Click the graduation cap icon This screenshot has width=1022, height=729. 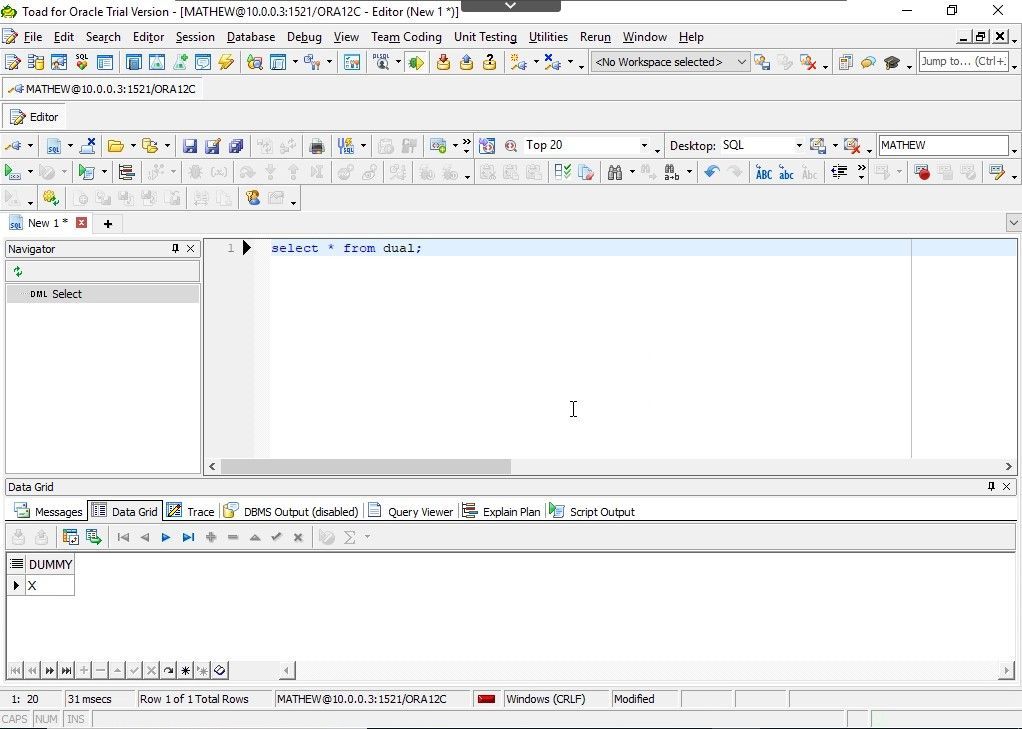[892, 62]
